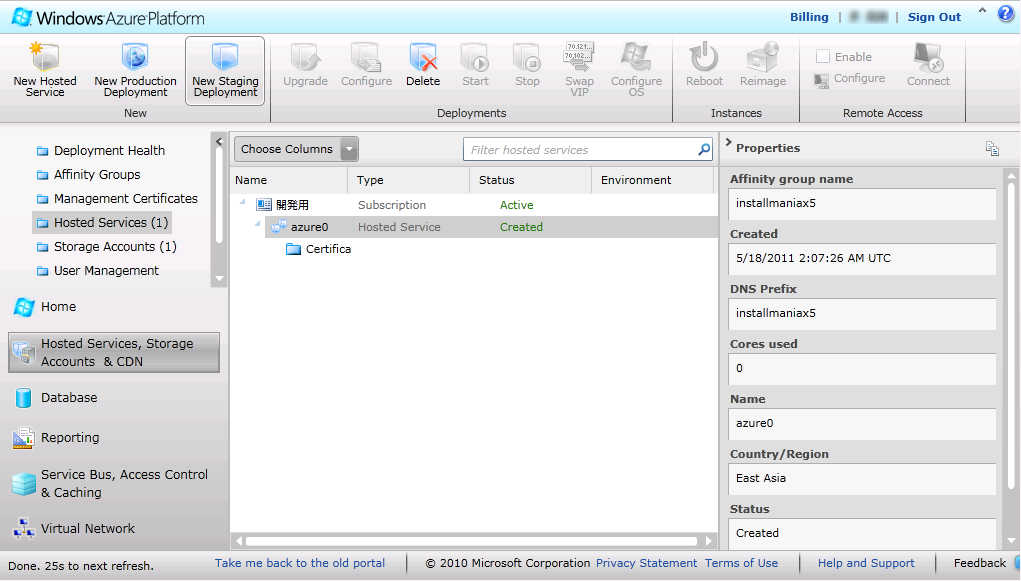Click Configure in the Remote Access group
Viewport: 1021px width, 581px height.
tap(850, 79)
